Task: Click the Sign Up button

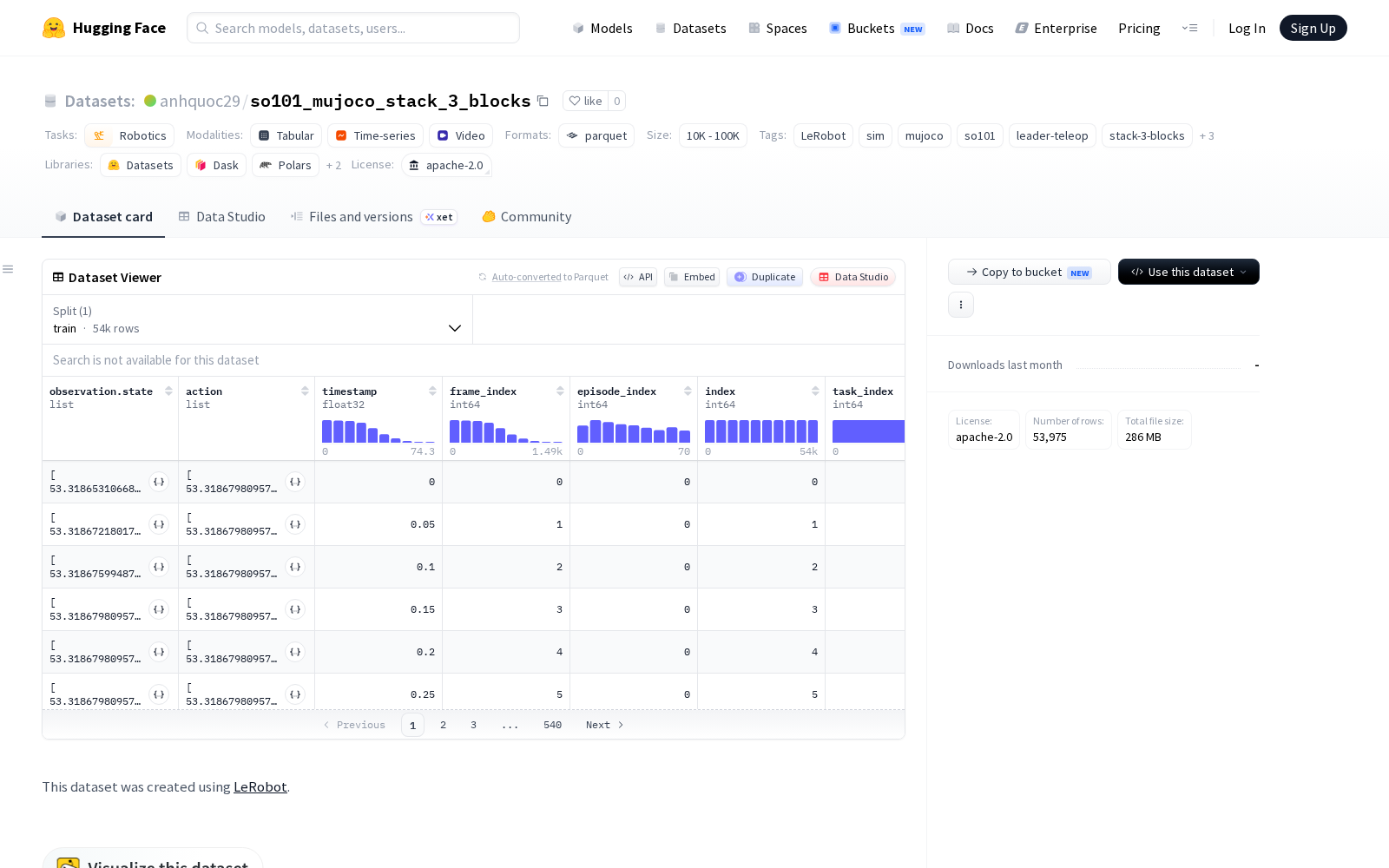Action: (1313, 28)
